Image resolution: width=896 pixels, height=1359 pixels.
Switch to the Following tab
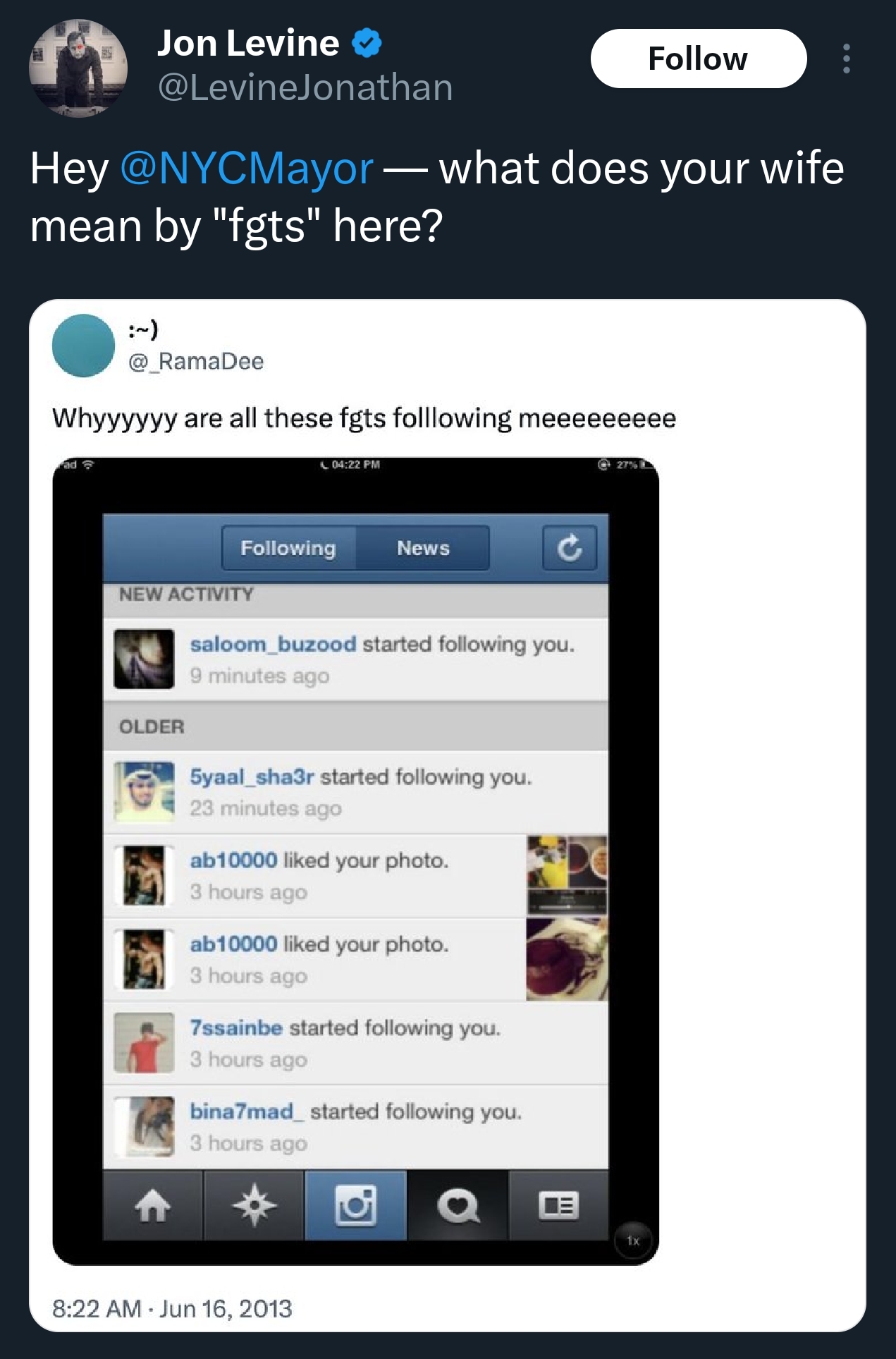288,548
